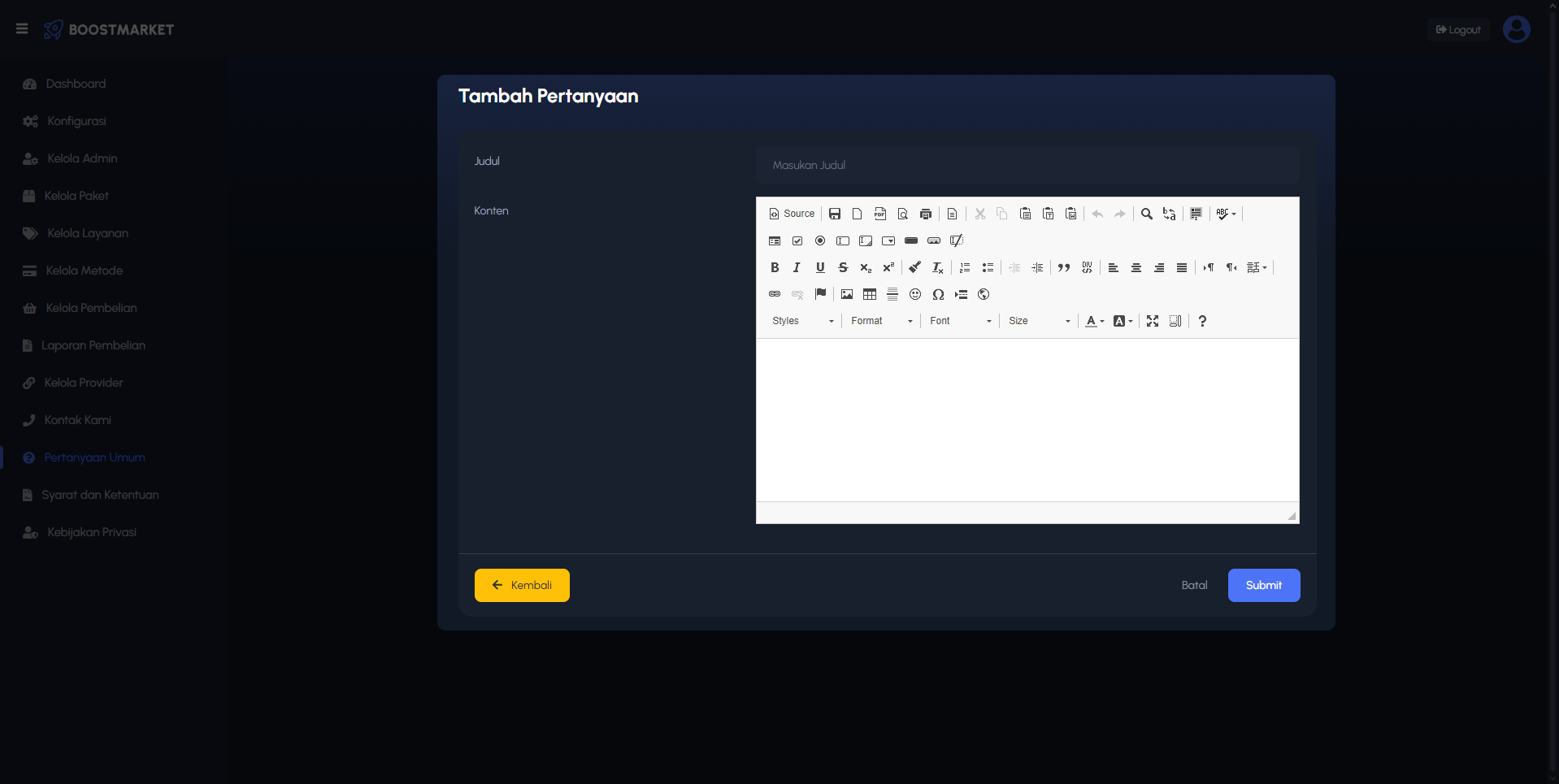The width and height of the screenshot is (1559, 784).
Task: Open the Format dropdown
Action: [x=881, y=321]
